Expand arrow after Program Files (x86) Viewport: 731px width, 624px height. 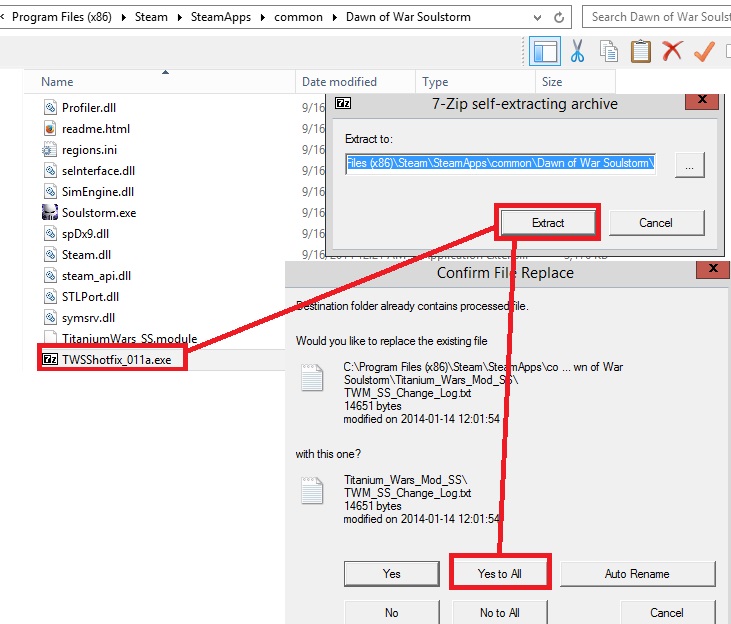tap(124, 18)
